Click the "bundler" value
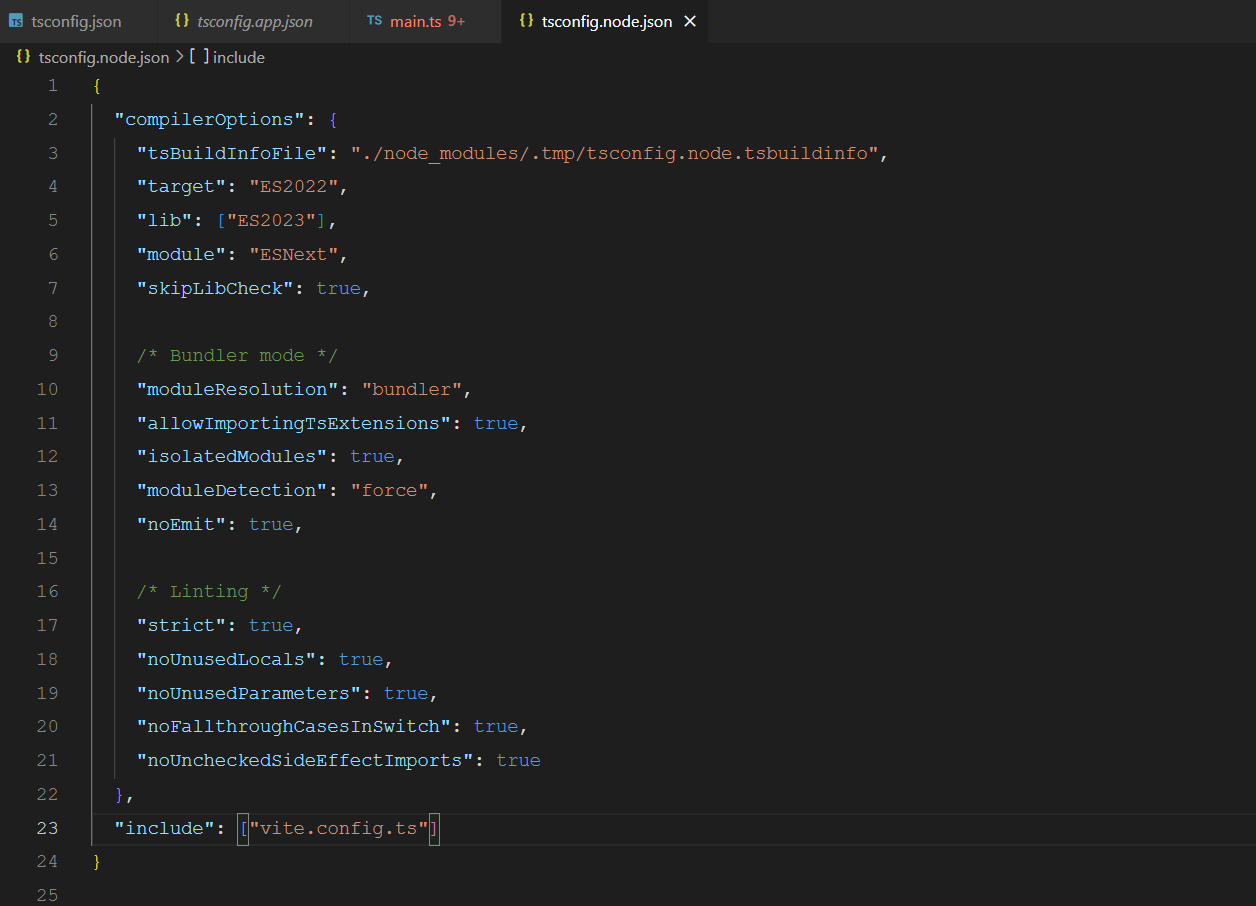 (x=411, y=389)
